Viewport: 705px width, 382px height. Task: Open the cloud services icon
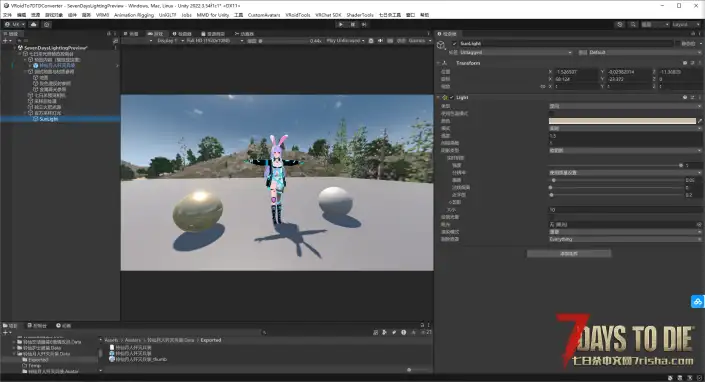point(34,24)
